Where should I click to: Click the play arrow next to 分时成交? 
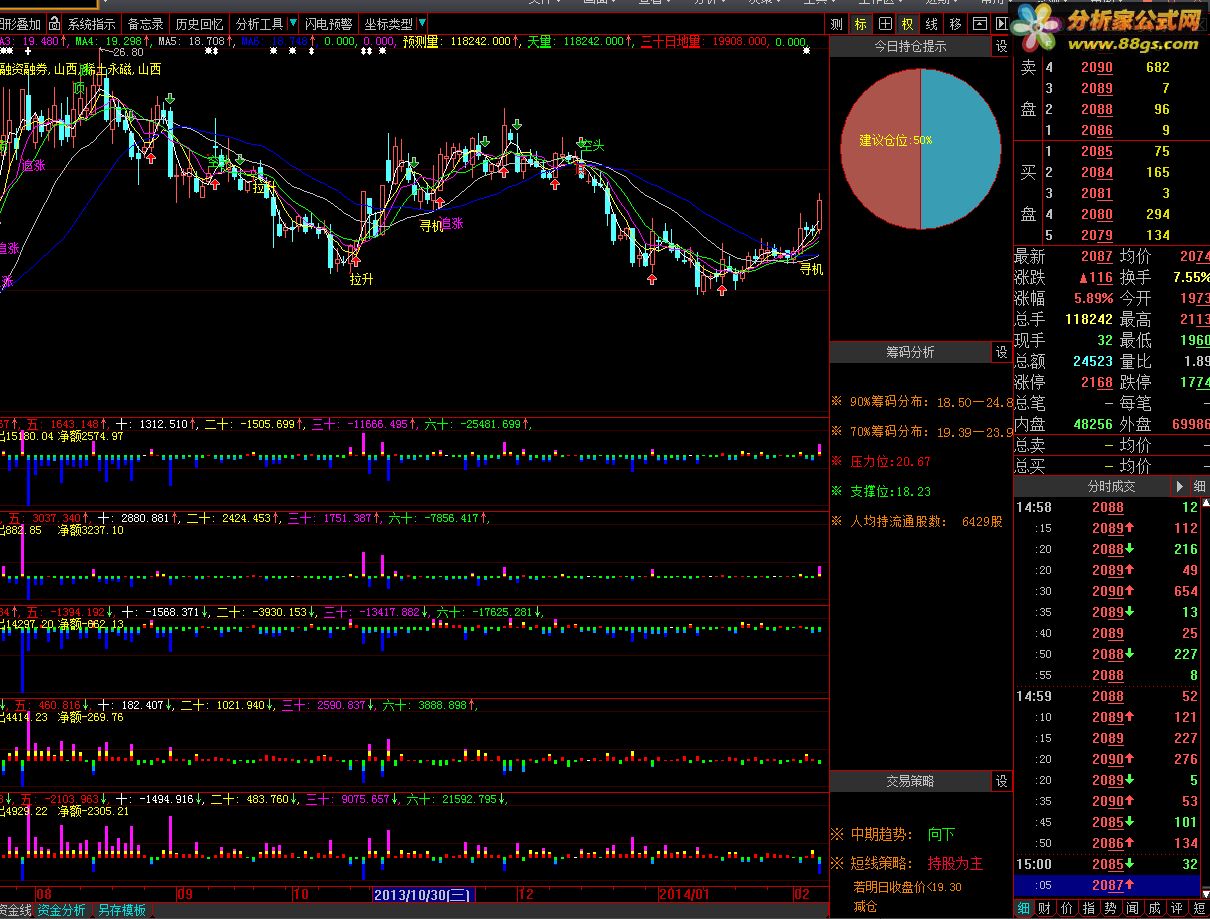(x=1178, y=486)
